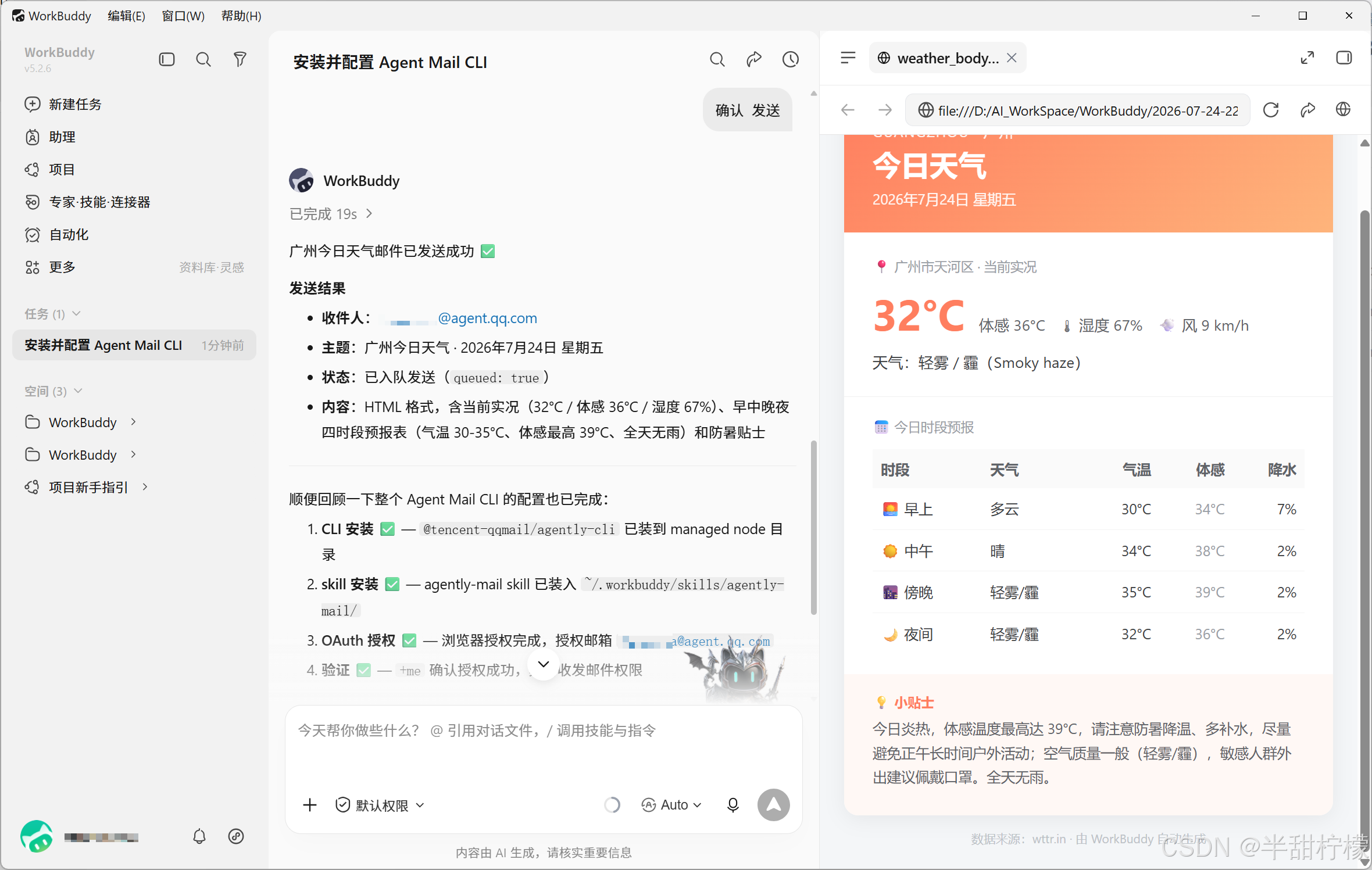This screenshot has width=1372, height=870.
Task: Click the file URL address bar
Action: point(1078,110)
